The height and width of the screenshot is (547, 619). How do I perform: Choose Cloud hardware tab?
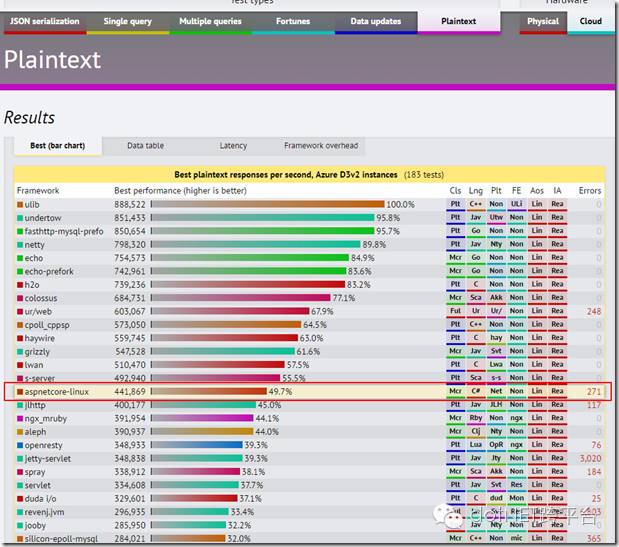click(x=591, y=22)
